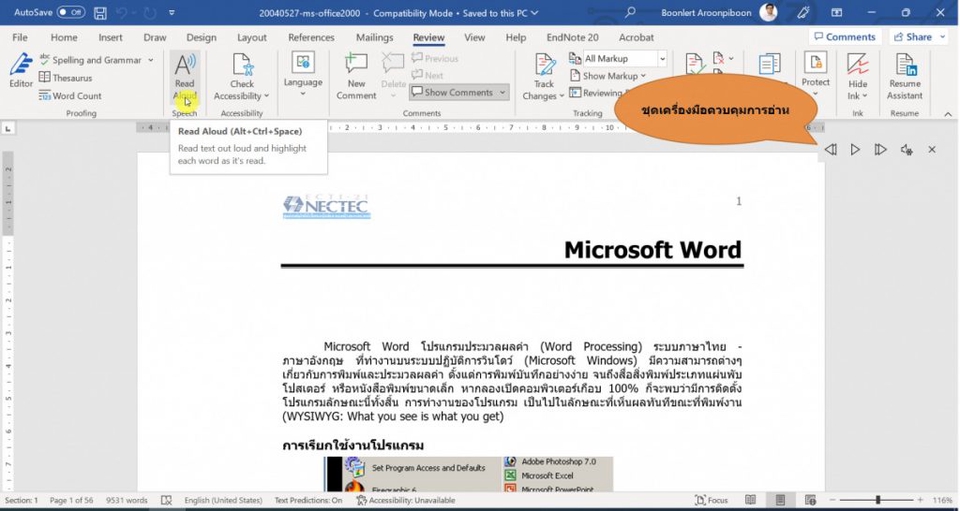The width and height of the screenshot is (960, 511).
Task: Toggle AutoSave switch
Action: [x=71, y=12]
